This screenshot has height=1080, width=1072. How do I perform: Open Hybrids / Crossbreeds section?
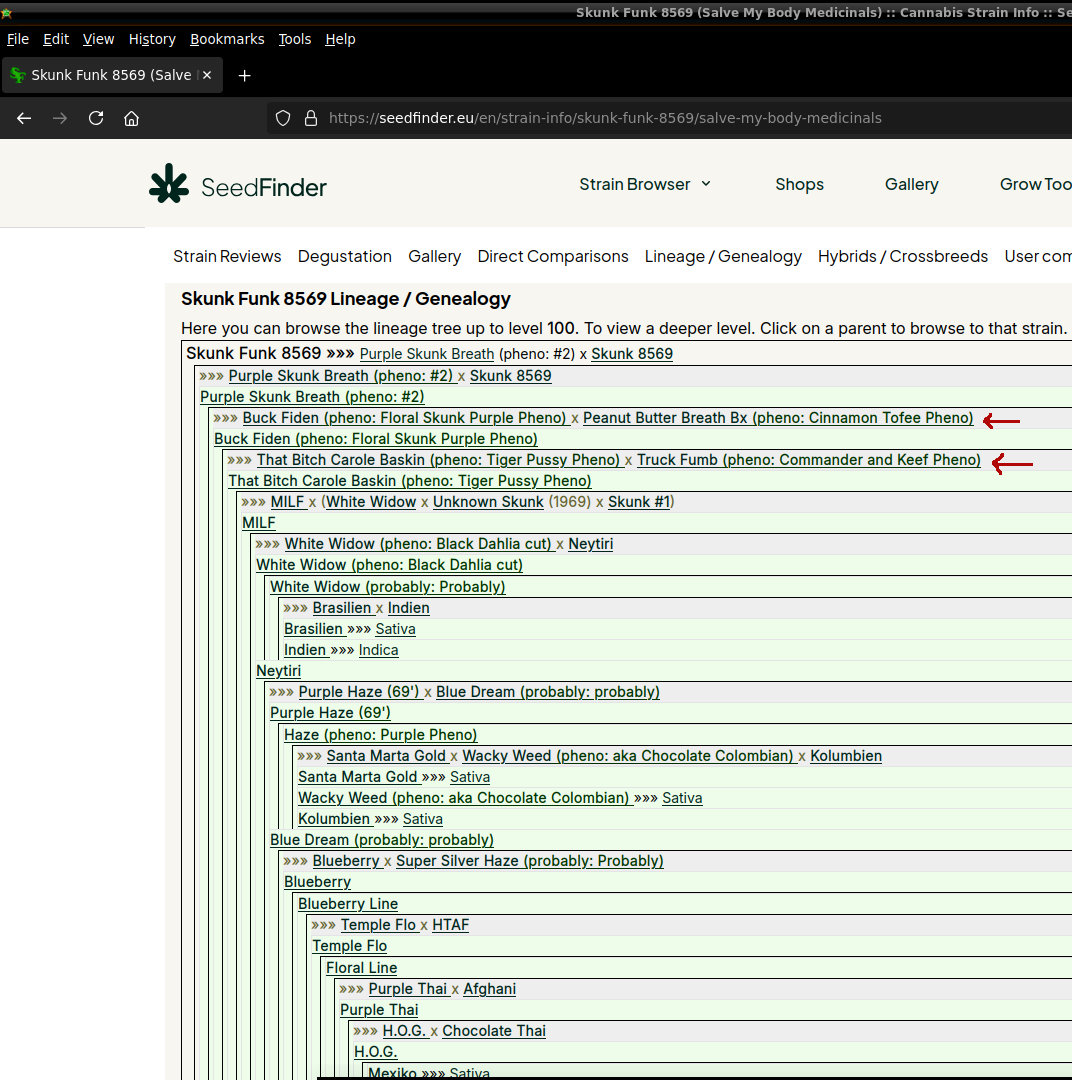pyautogui.click(x=903, y=256)
